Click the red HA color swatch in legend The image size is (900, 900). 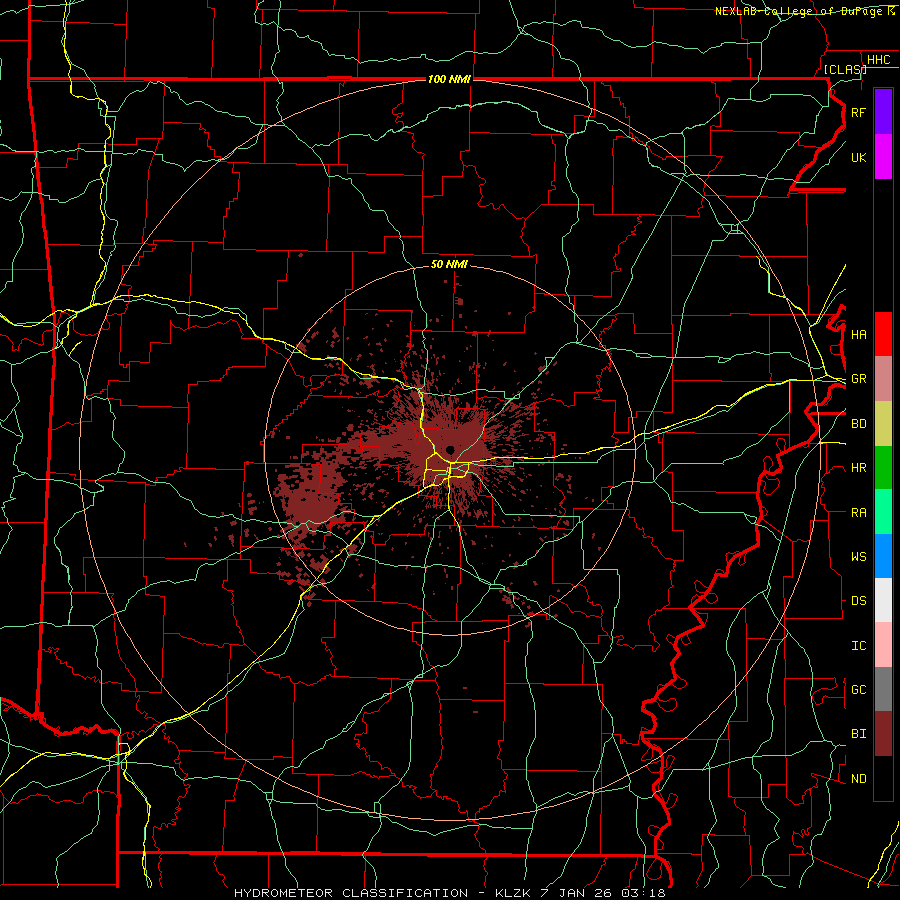[x=883, y=334]
